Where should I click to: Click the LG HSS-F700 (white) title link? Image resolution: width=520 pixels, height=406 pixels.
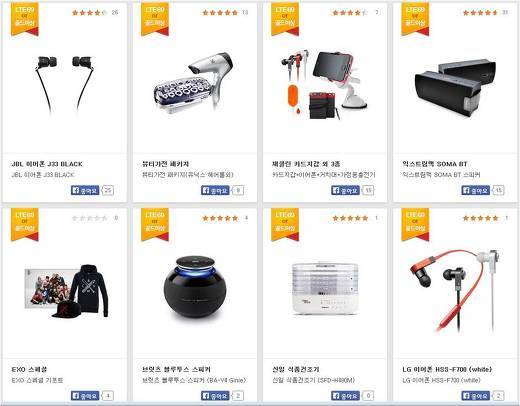pos(447,369)
